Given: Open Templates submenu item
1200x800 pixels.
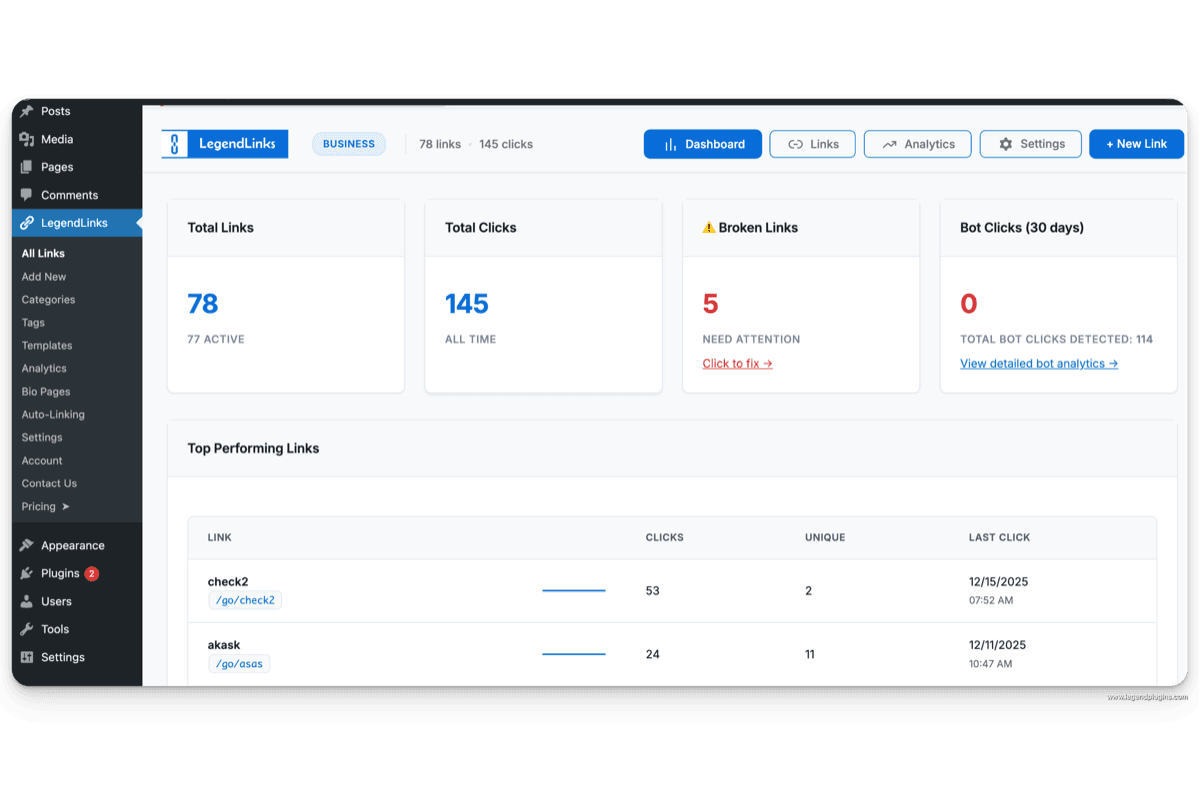Looking at the screenshot, I should [47, 345].
